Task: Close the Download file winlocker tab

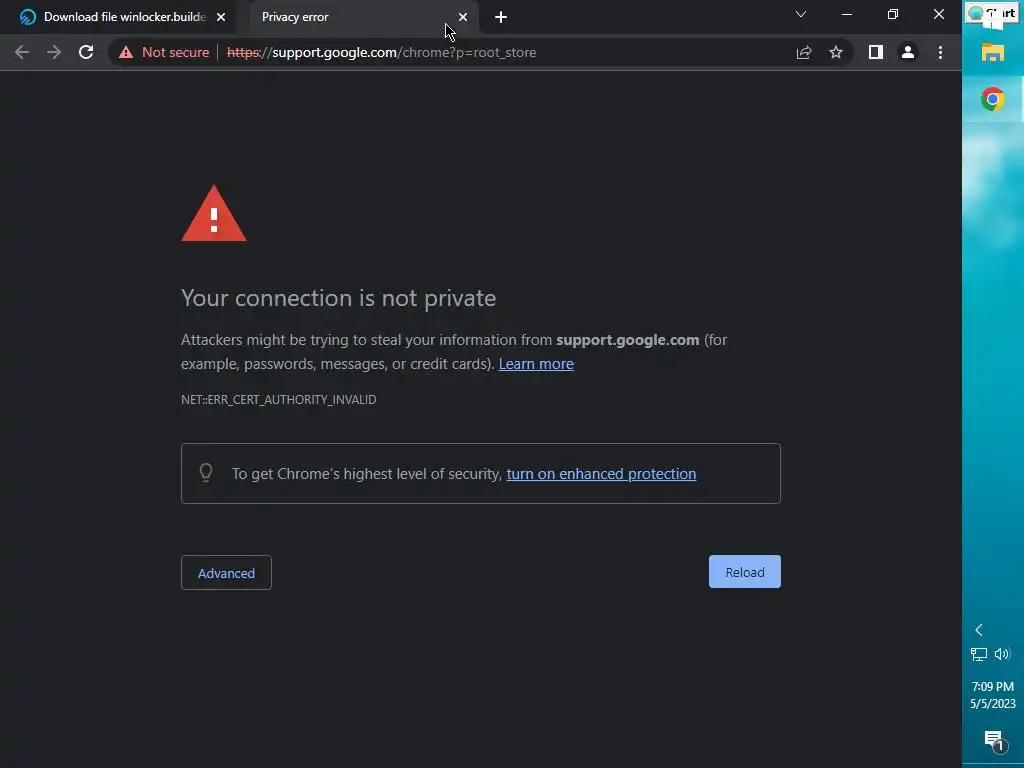Action: [x=221, y=17]
